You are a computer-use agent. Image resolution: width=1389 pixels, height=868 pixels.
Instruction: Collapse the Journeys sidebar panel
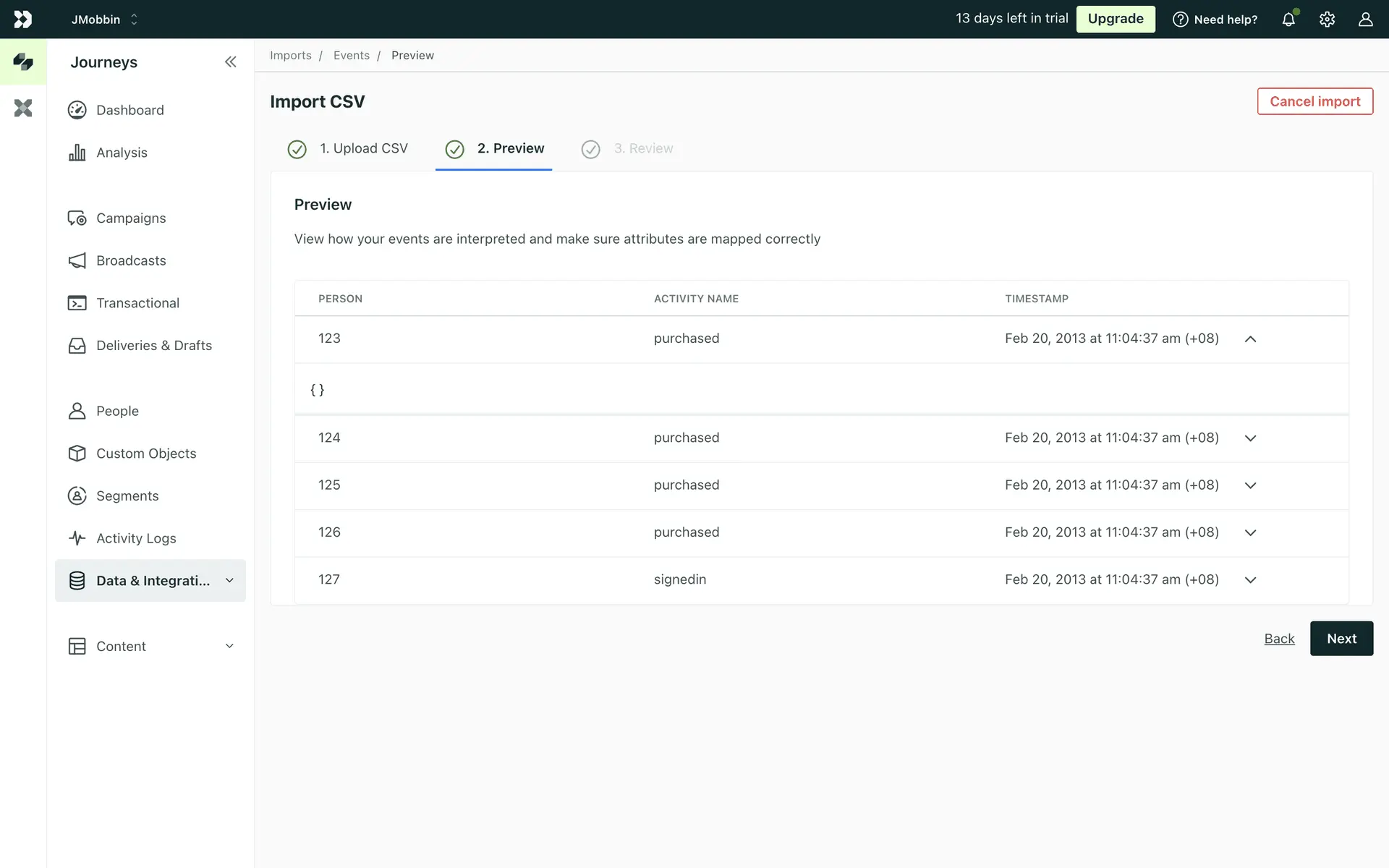click(230, 62)
